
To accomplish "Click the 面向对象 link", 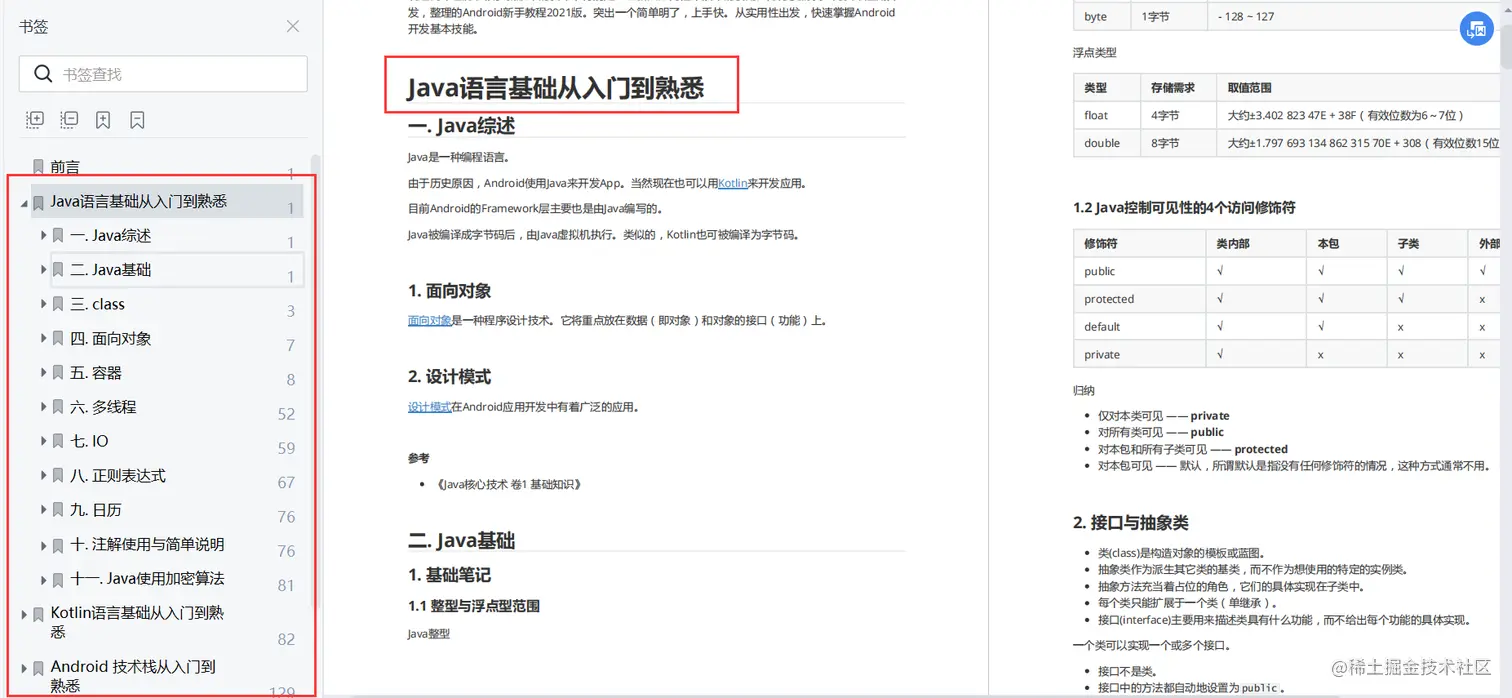I will click(432, 320).
